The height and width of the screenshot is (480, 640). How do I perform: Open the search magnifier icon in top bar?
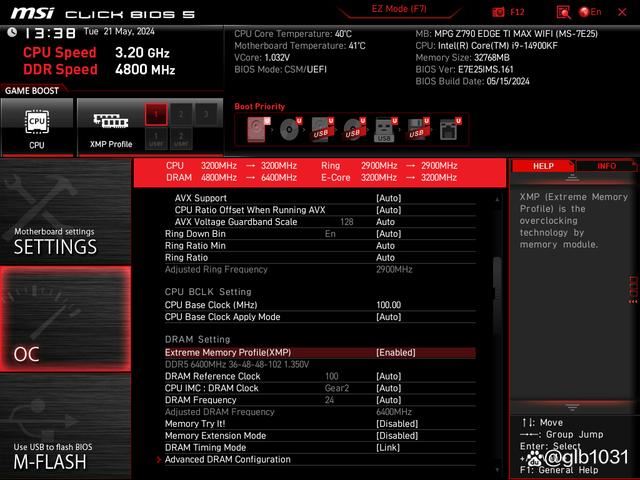click(563, 11)
